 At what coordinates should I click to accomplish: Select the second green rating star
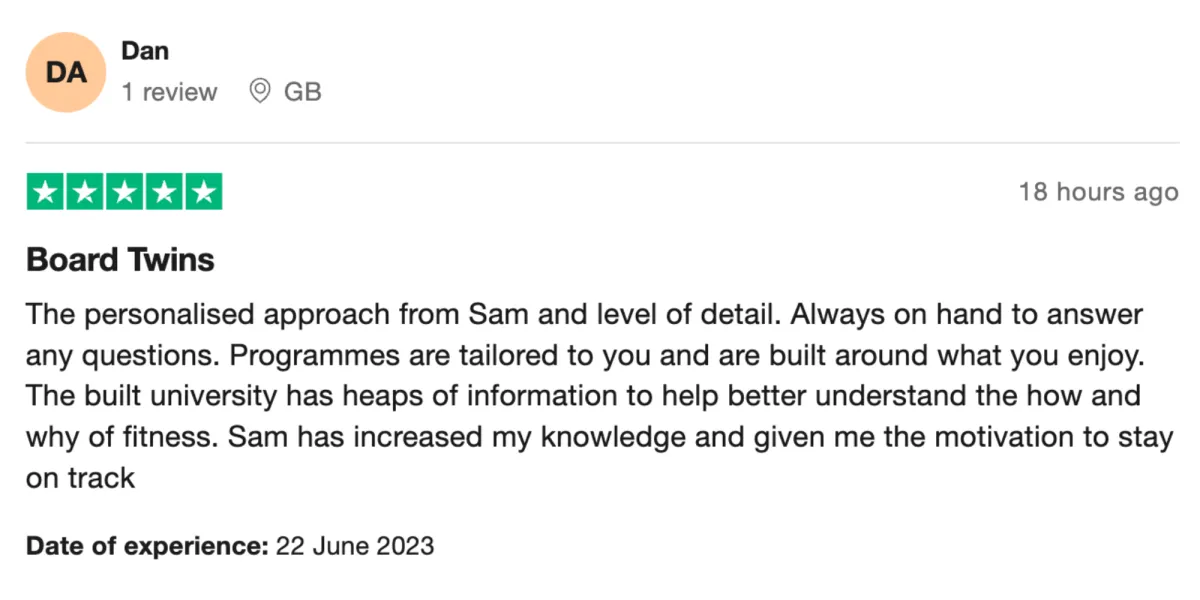tap(84, 192)
